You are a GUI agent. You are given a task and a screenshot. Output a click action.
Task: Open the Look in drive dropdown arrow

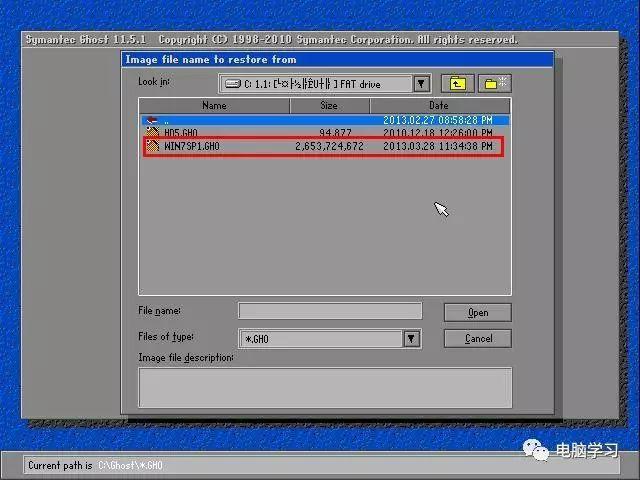(x=421, y=84)
